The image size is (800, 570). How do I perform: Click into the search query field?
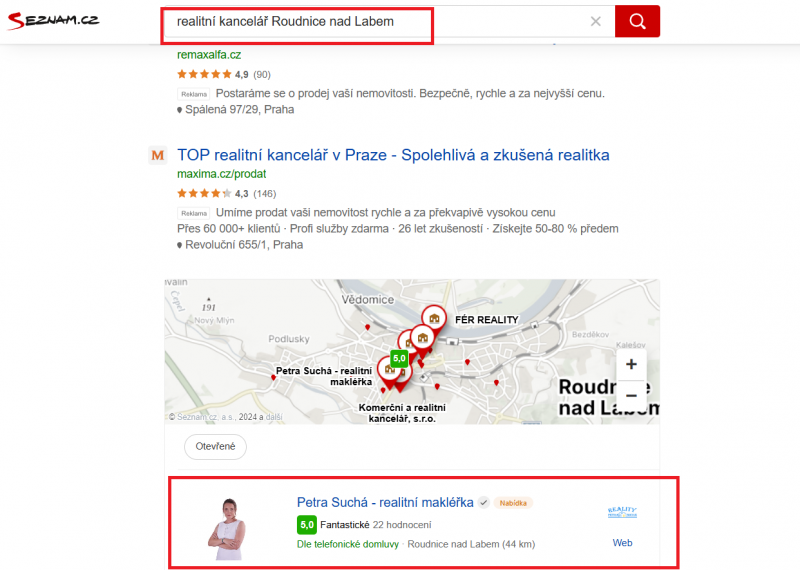click(378, 21)
